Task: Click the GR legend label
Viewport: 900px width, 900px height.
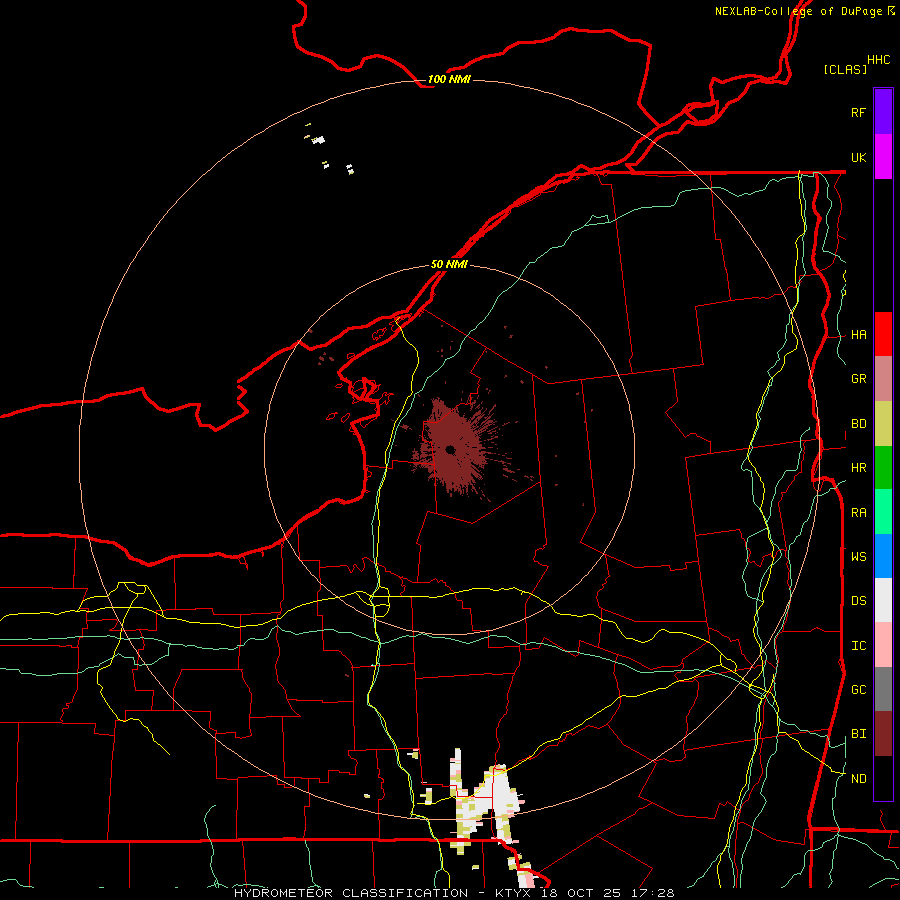Action: (859, 379)
